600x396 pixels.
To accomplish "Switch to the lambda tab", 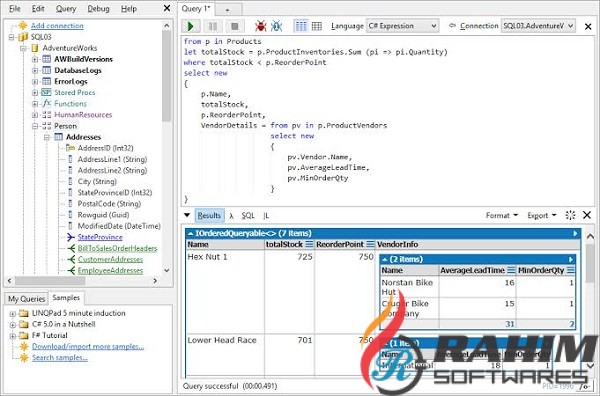I will (232, 216).
